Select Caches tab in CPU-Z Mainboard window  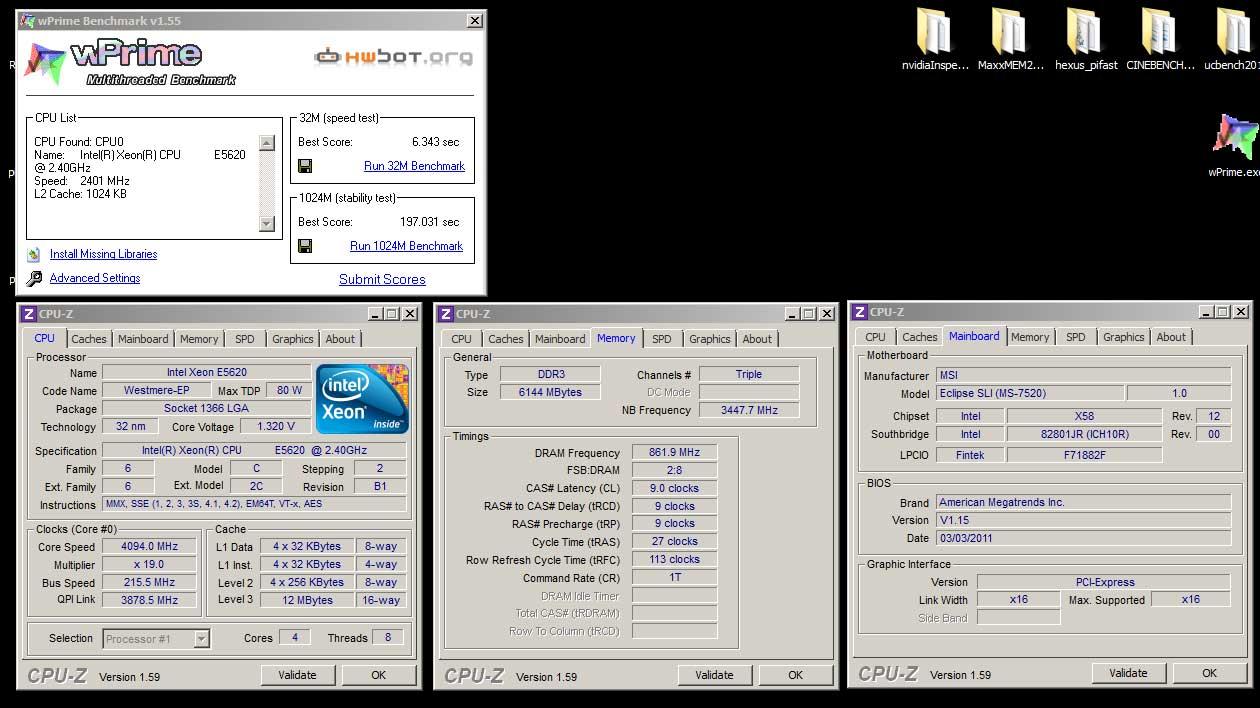coord(920,337)
